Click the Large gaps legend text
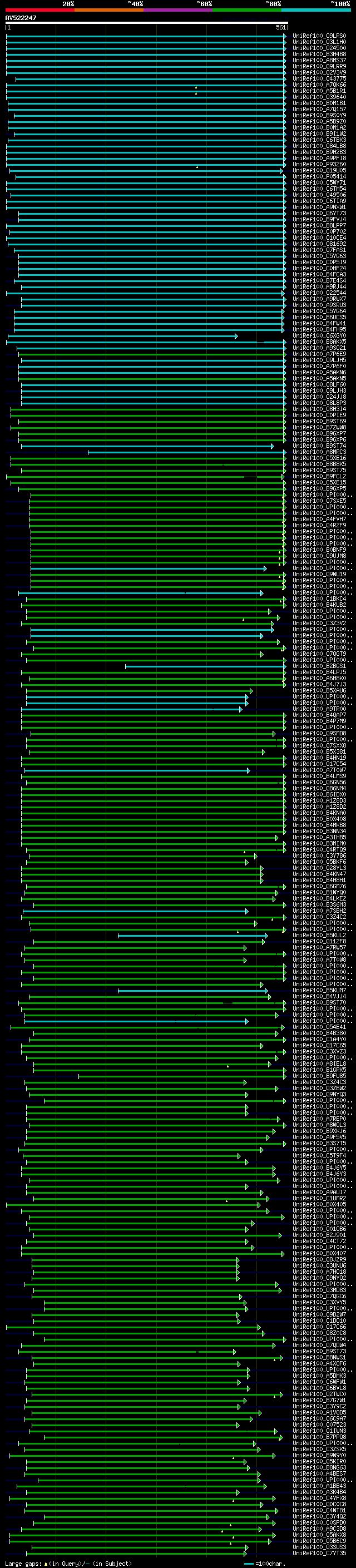Viewport: 356px width, 1568px height. click(68, 1563)
